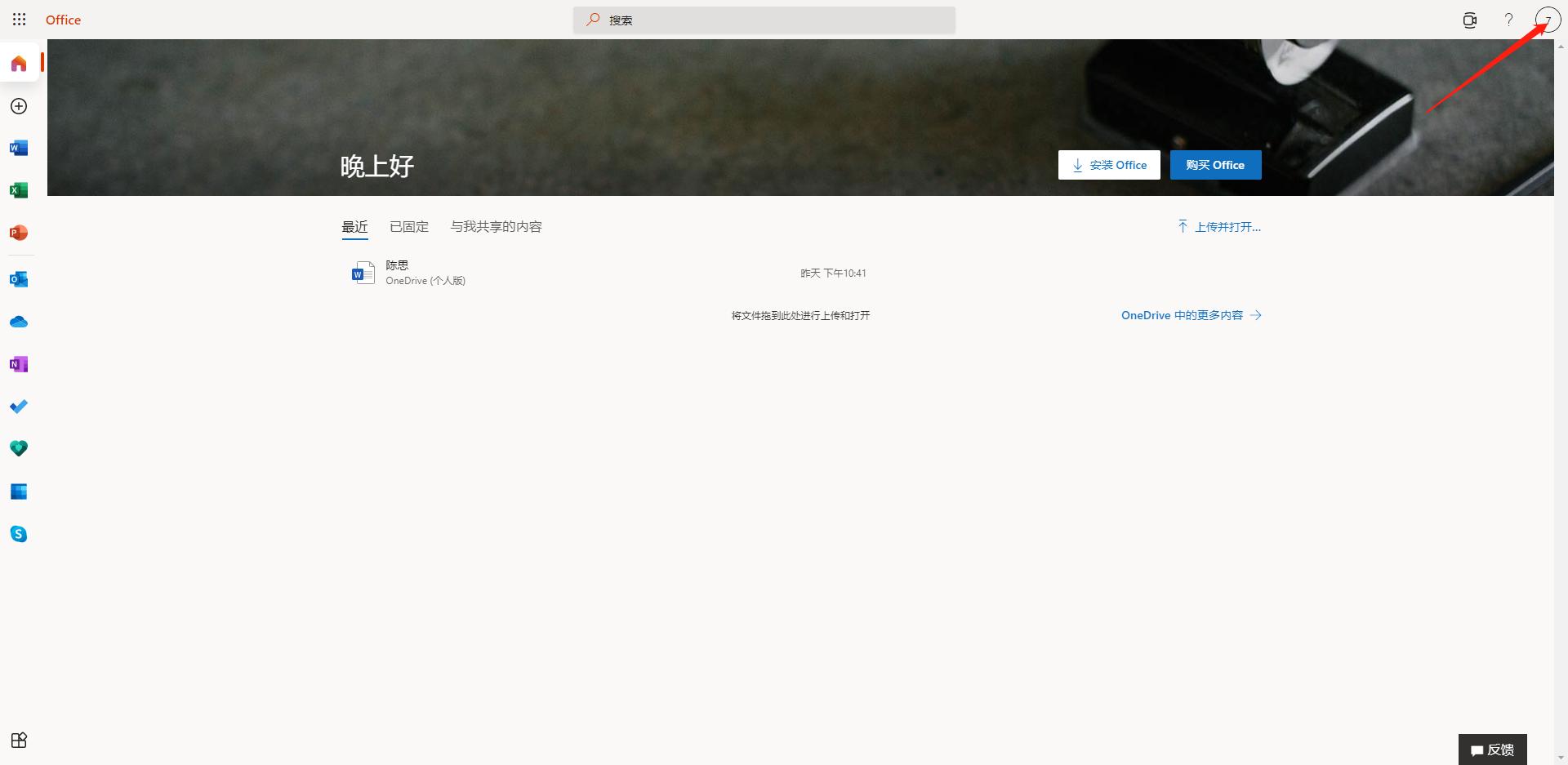This screenshot has width=1568, height=765.
Task: Switch to the 最近 tab
Action: [x=354, y=227]
